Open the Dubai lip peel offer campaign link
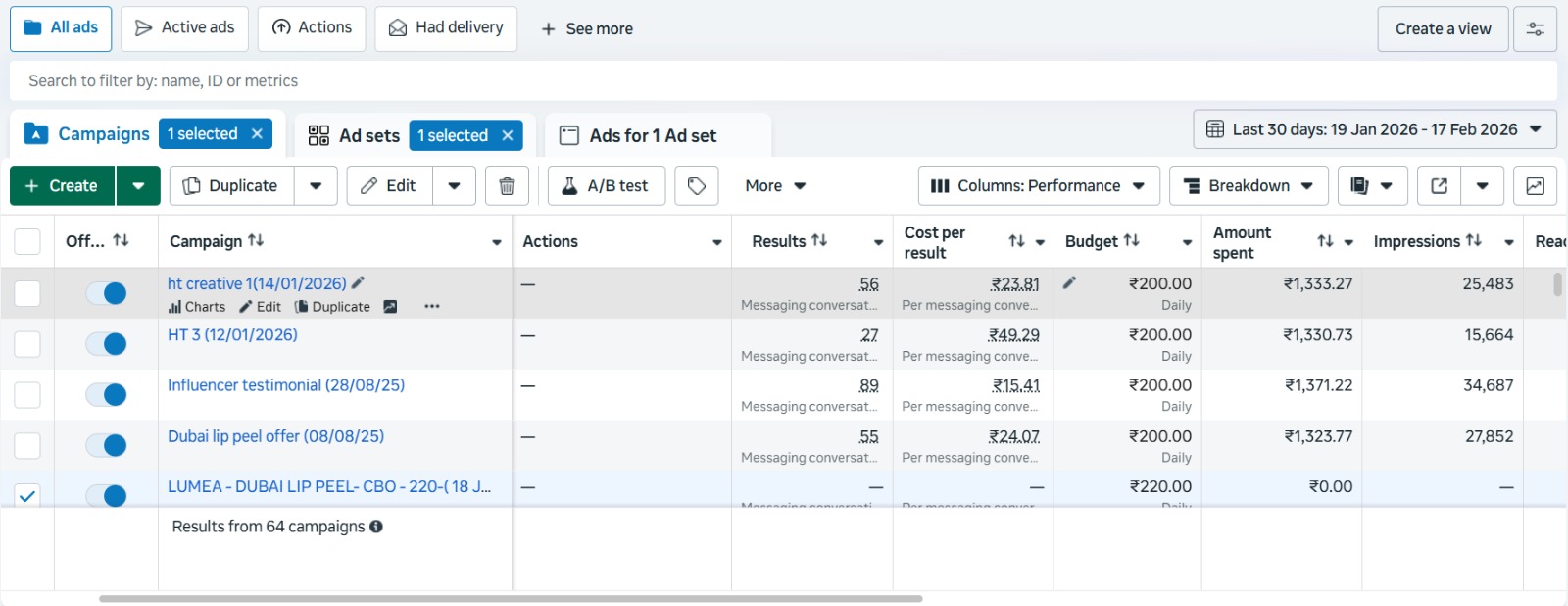Screen dimensions: 1568x606 275,436
